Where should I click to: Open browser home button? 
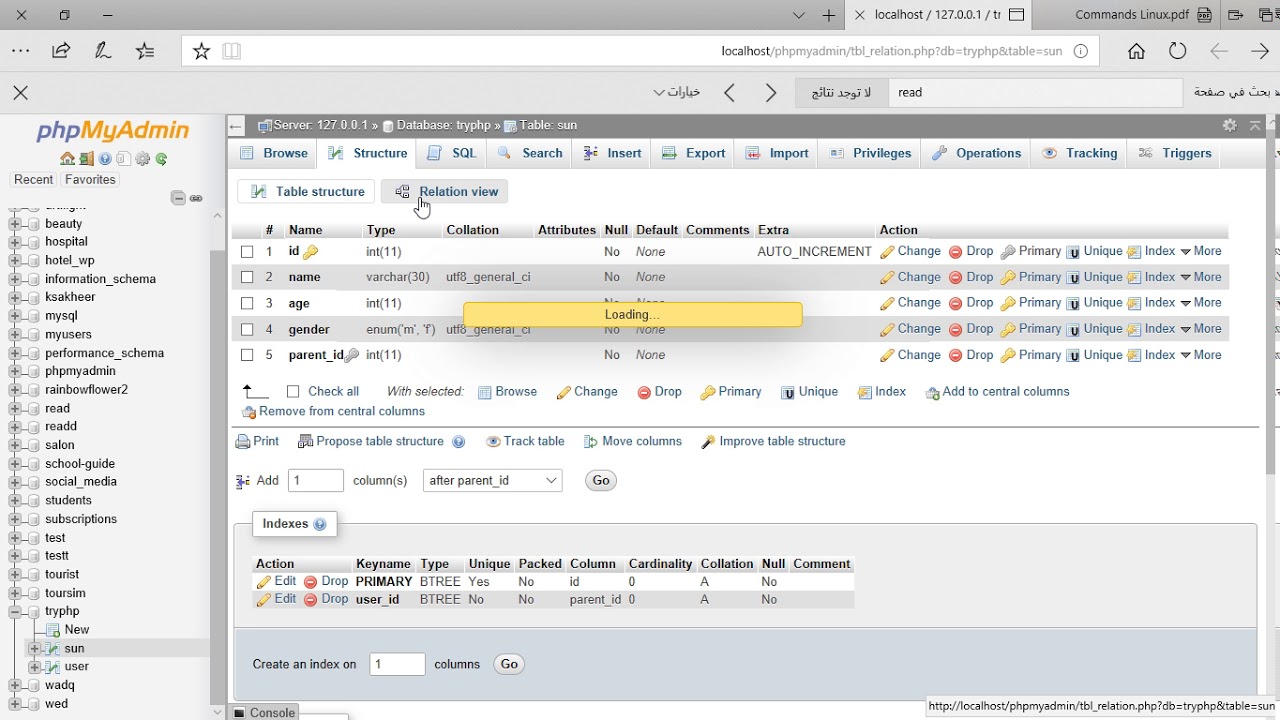(1136, 51)
